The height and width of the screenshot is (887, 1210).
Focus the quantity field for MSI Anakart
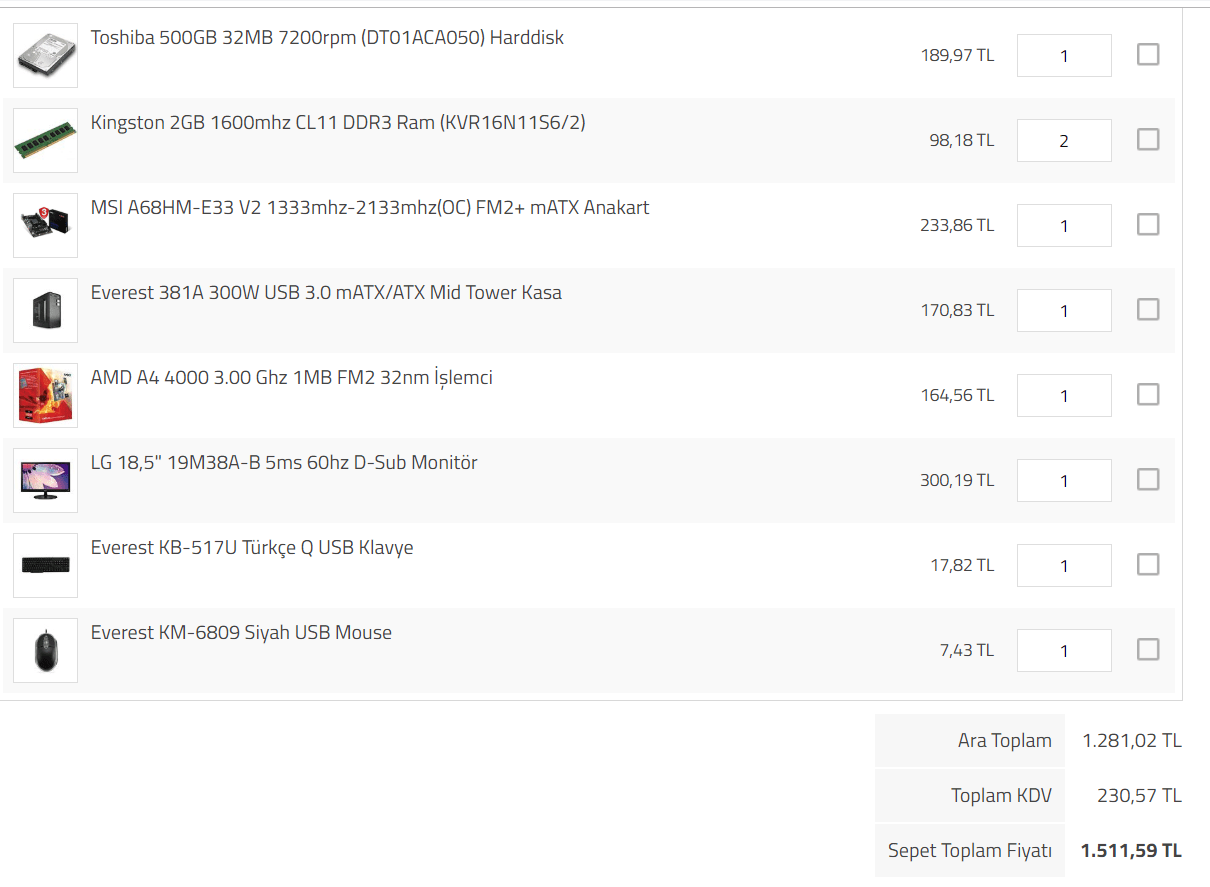pyautogui.click(x=1063, y=226)
